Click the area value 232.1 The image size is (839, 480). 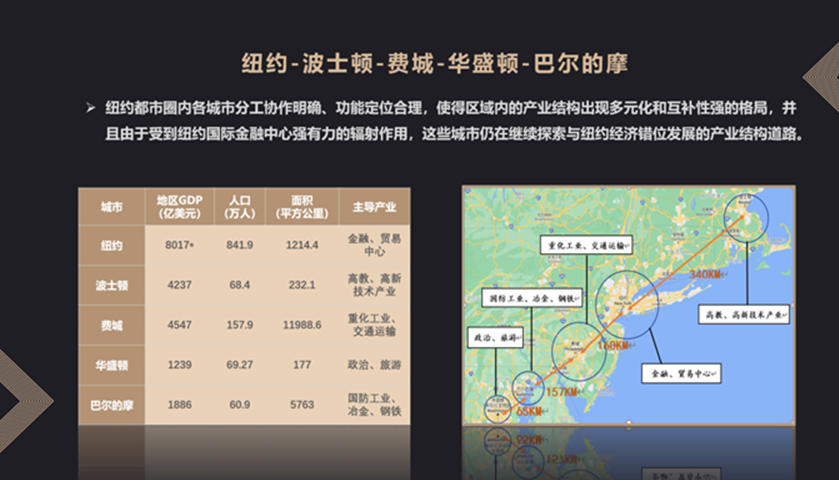coord(302,285)
